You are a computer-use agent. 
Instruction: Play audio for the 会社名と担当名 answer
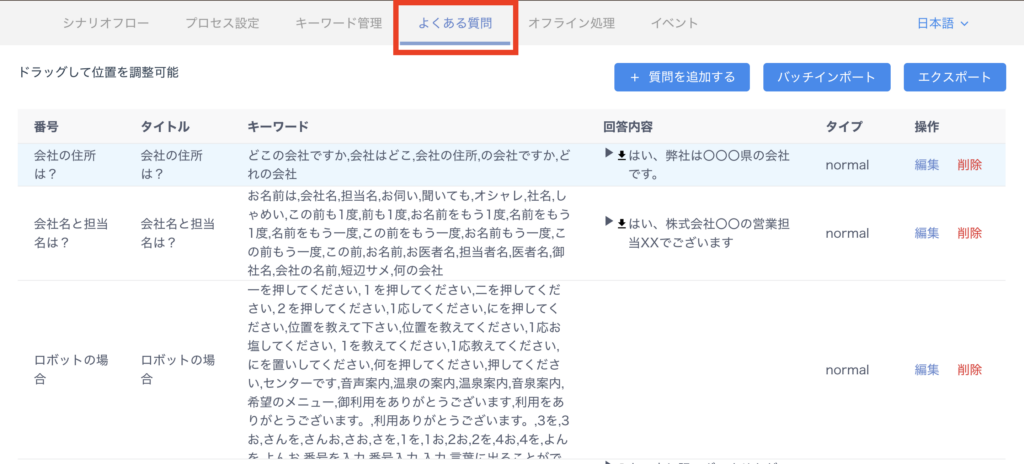coord(608,221)
